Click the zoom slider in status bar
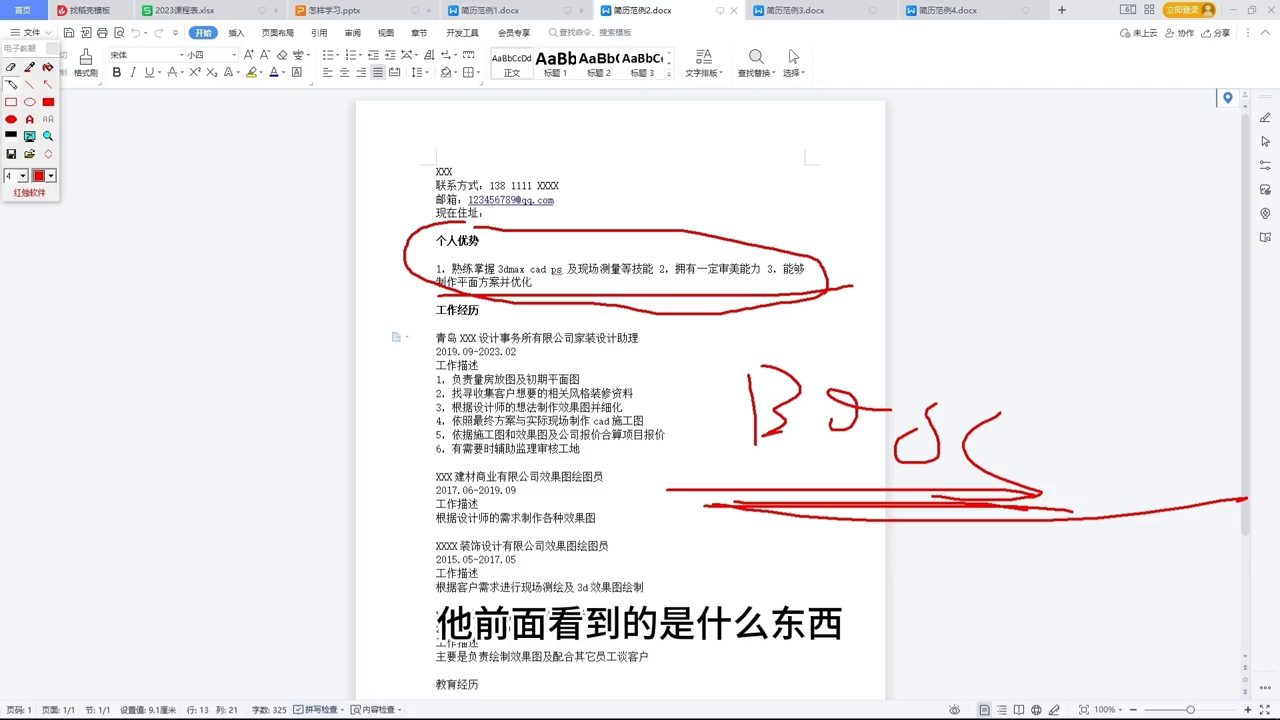This screenshot has width=1280, height=720. (1190, 710)
